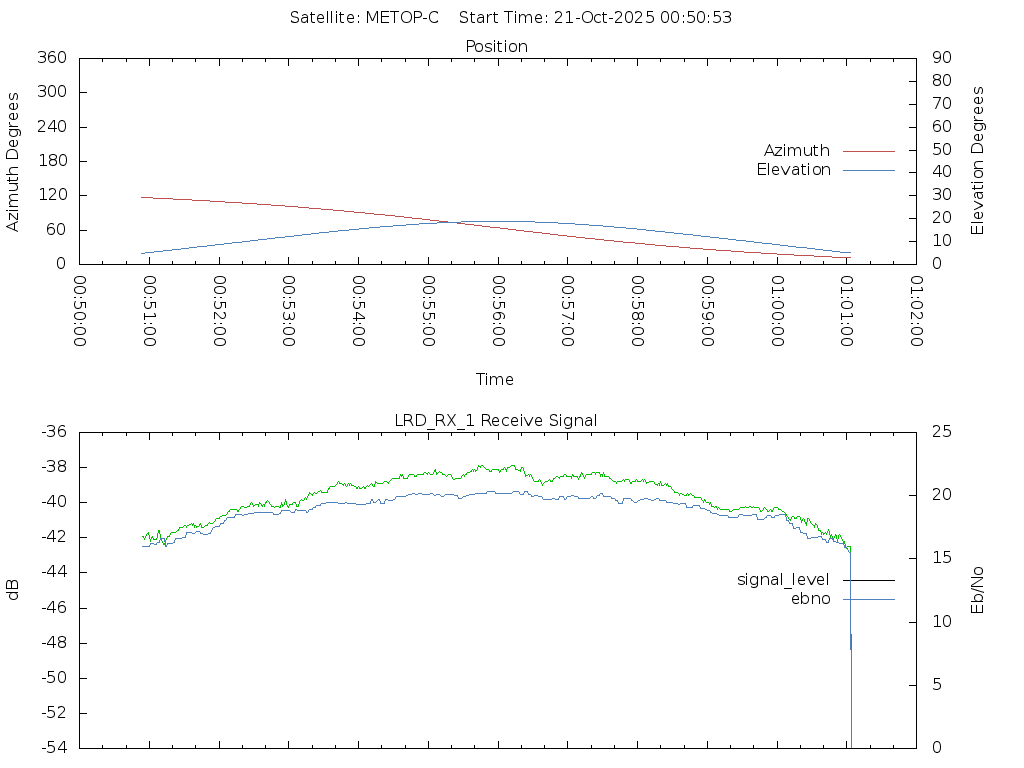
Task: Click the black signal_level legend line sample
Action: click(868, 580)
